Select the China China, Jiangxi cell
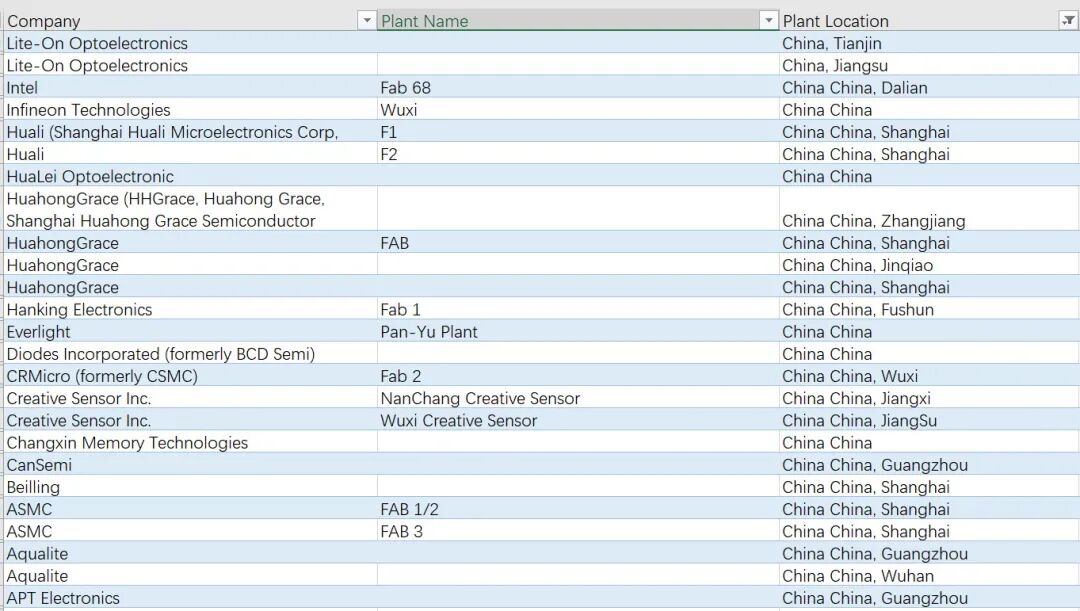Image resolution: width=1080 pixels, height=611 pixels. pos(929,398)
